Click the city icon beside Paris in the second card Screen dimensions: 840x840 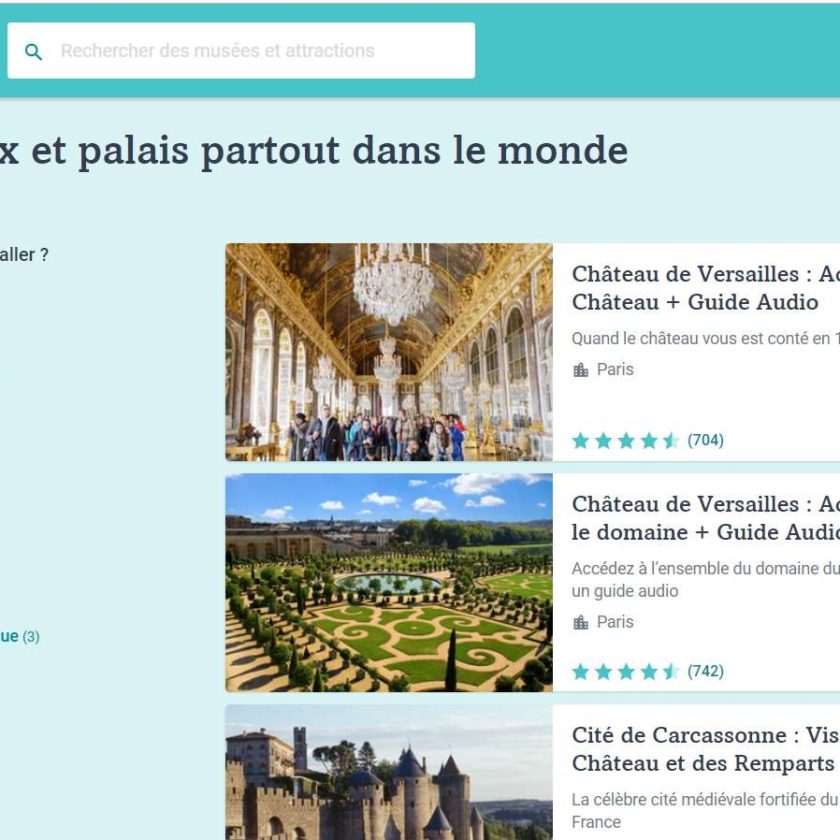click(x=581, y=622)
